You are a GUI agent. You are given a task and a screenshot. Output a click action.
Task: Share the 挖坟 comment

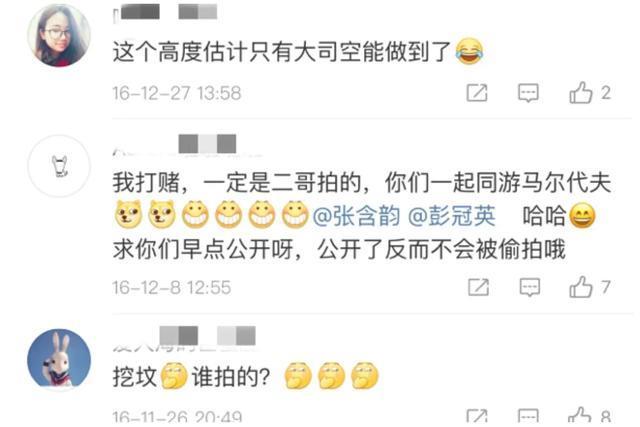(x=477, y=417)
